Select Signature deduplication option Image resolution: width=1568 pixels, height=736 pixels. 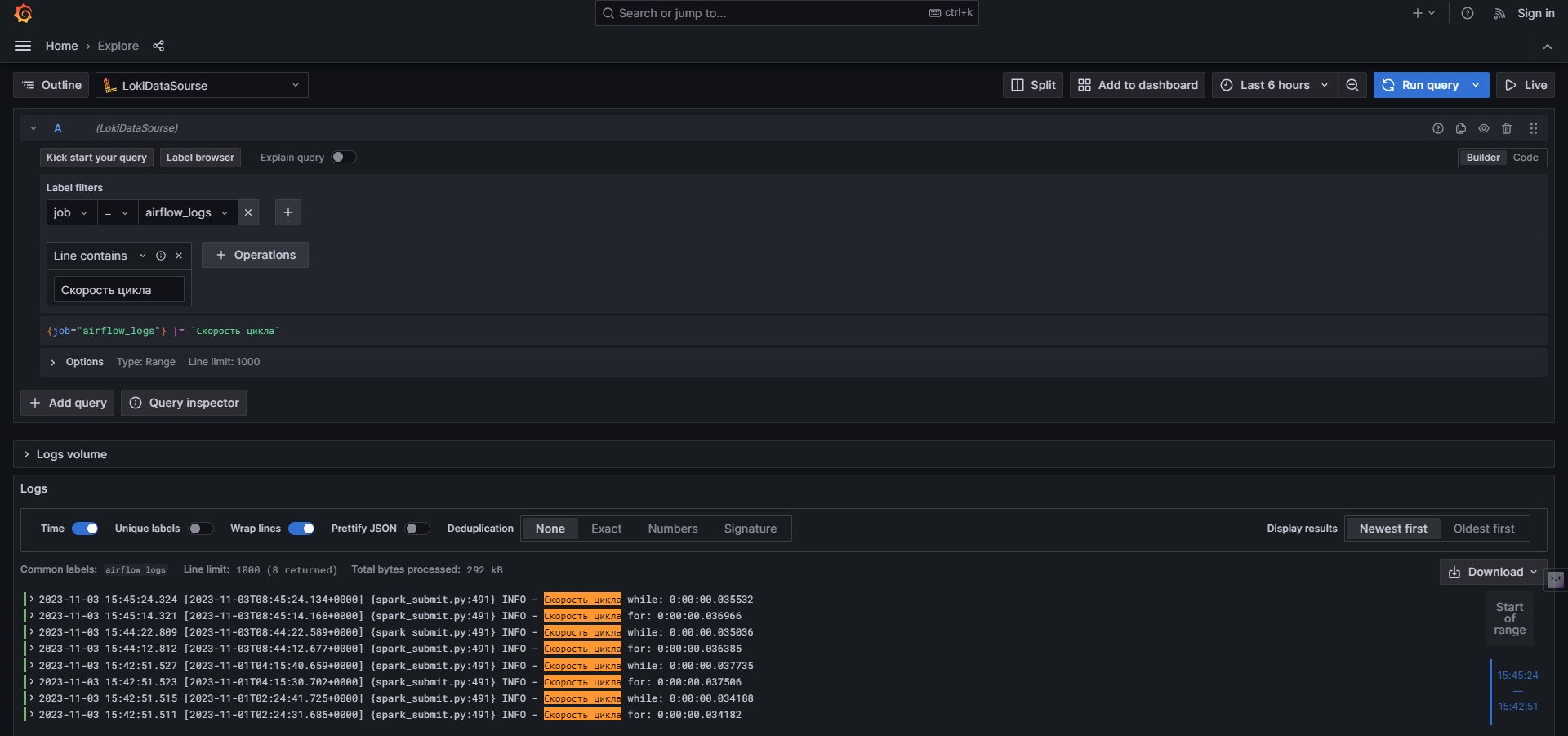click(751, 529)
